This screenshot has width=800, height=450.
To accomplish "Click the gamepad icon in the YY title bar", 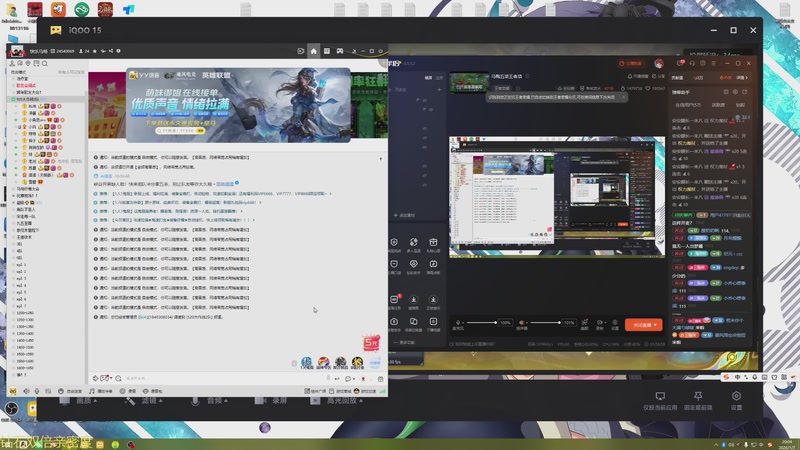I will (x=340, y=51).
